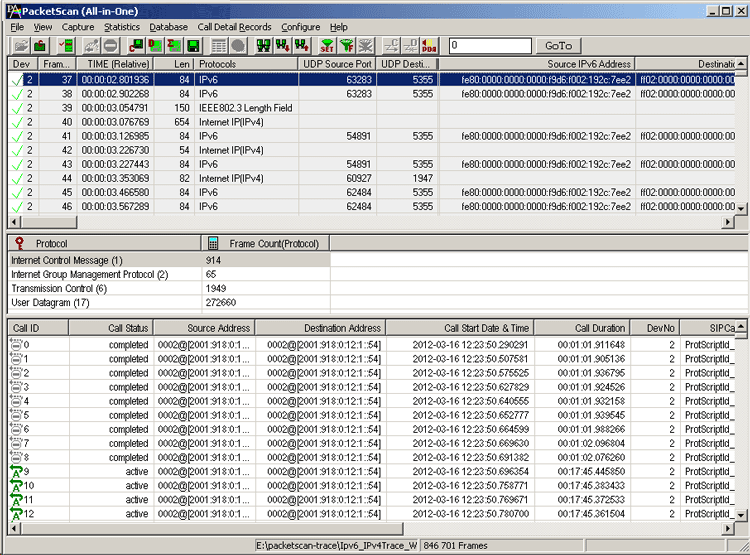Open the File menu
The image size is (750, 555).
17,27
